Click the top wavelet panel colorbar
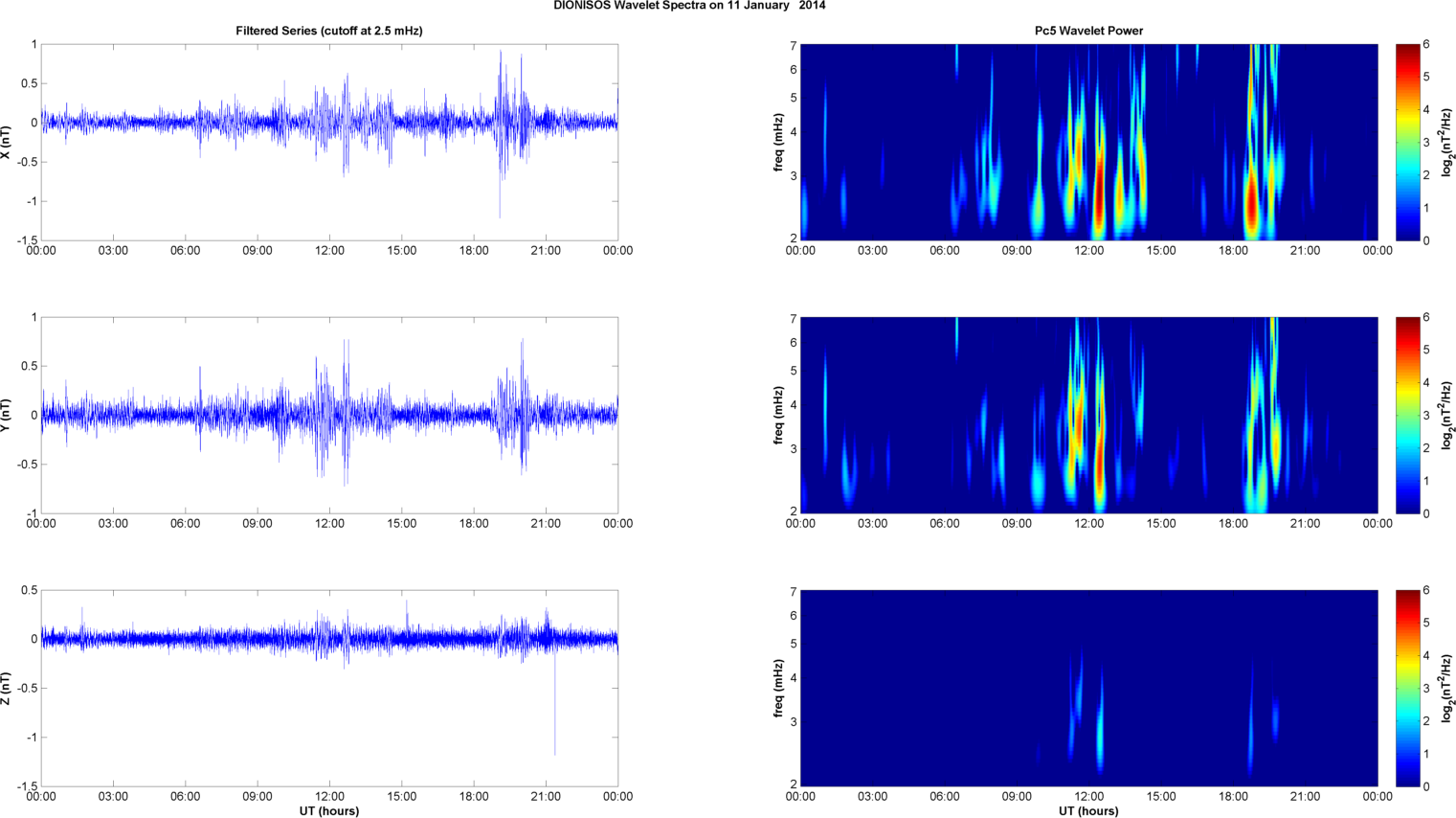 tap(1408, 143)
